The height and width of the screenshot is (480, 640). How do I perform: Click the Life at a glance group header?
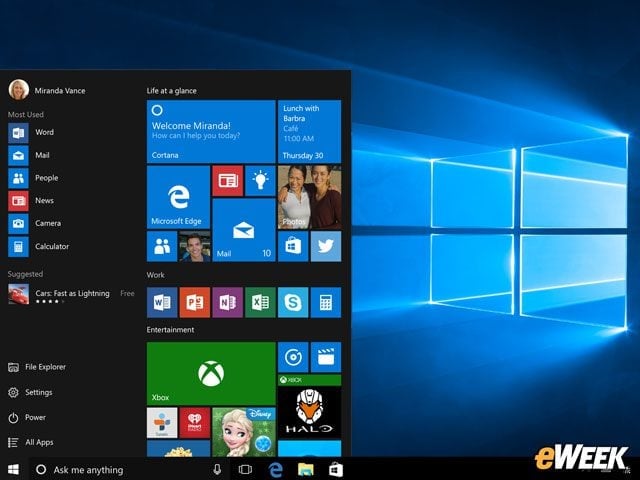tap(171, 91)
